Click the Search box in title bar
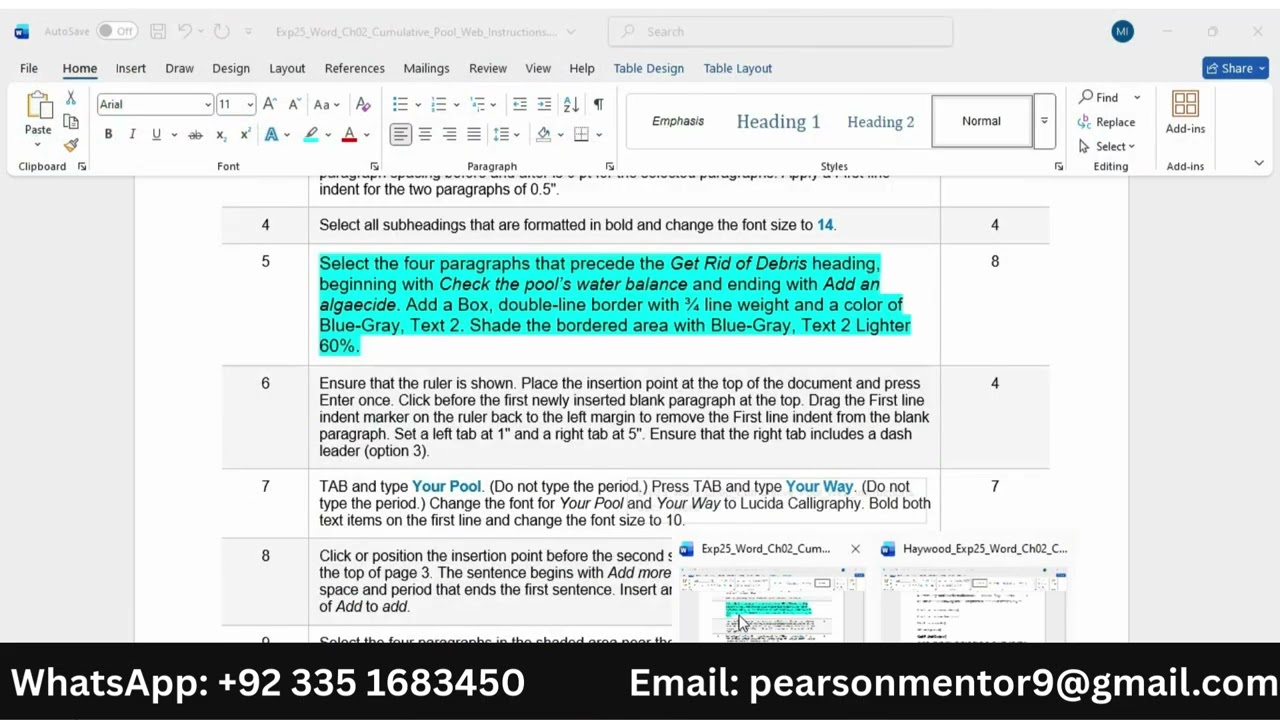This screenshot has width=1280, height=720. tap(780, 32)
